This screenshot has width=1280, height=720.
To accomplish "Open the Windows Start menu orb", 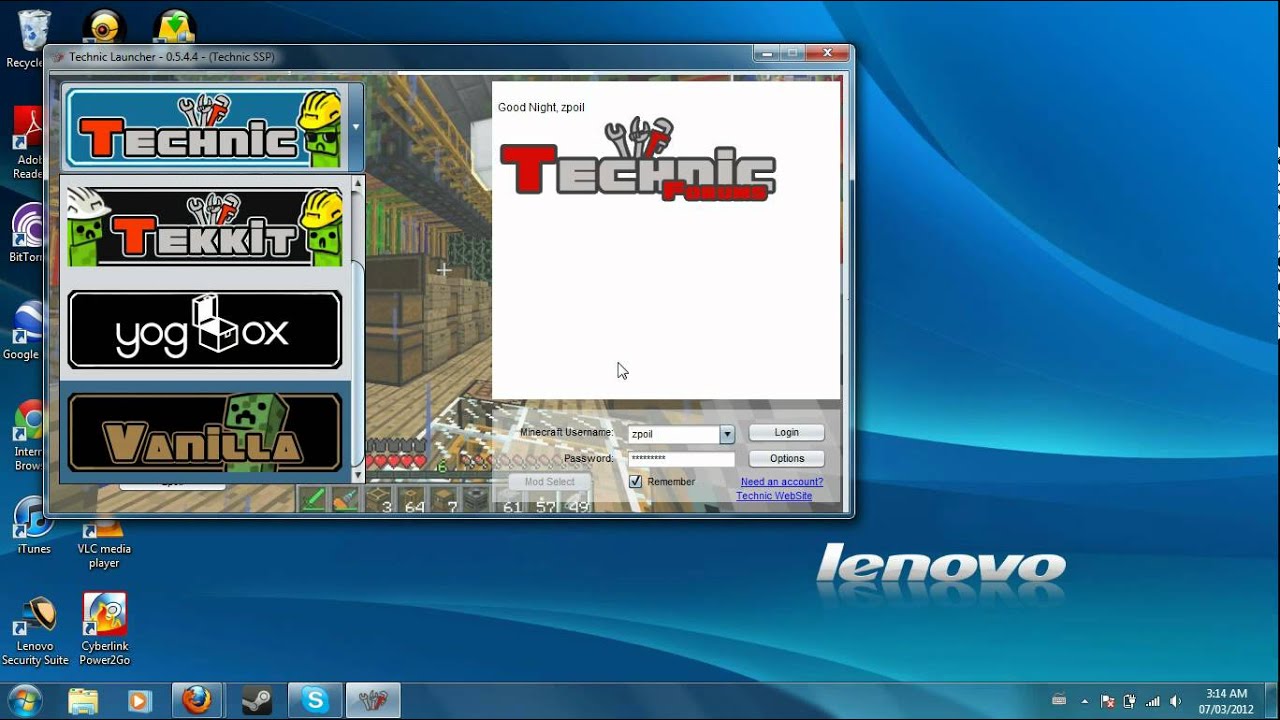I will coord(25,699).
